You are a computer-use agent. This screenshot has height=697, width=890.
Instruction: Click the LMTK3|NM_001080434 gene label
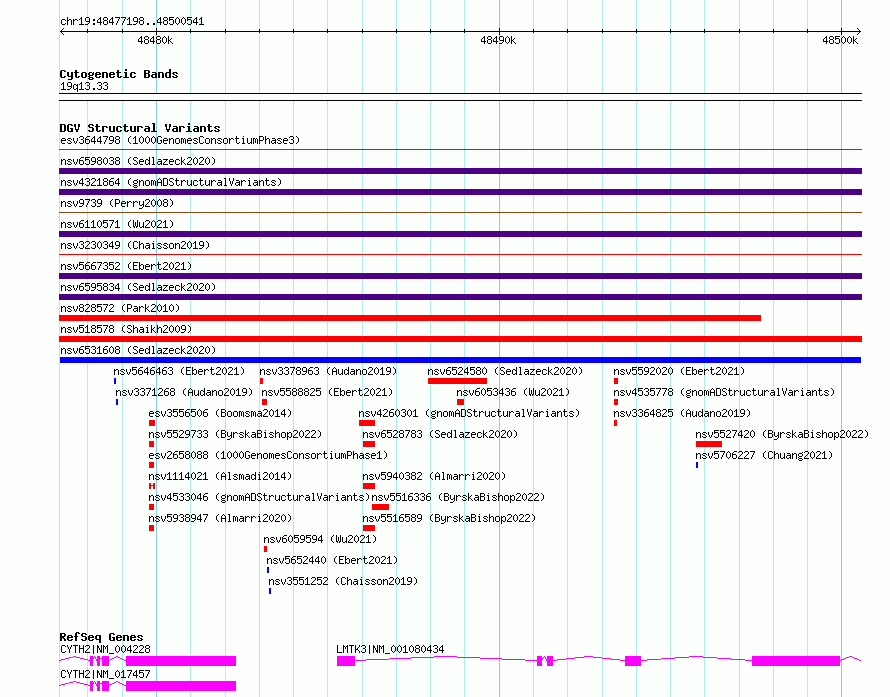click(x=391, y=649)
